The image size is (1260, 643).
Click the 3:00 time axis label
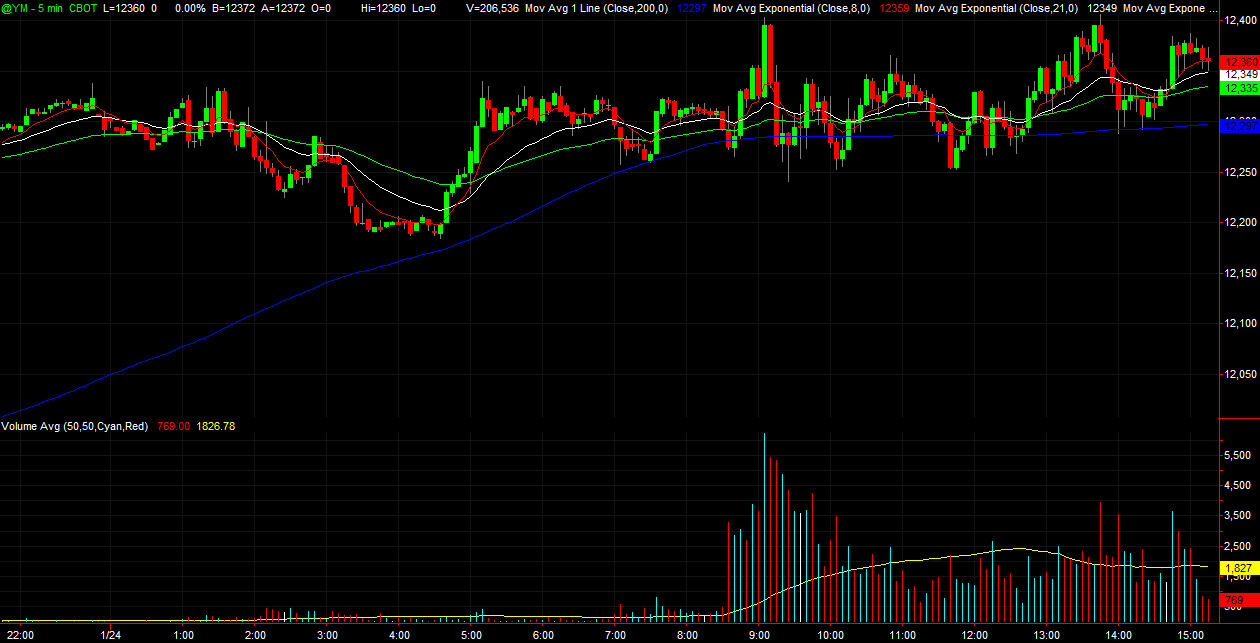click(327, 635)
